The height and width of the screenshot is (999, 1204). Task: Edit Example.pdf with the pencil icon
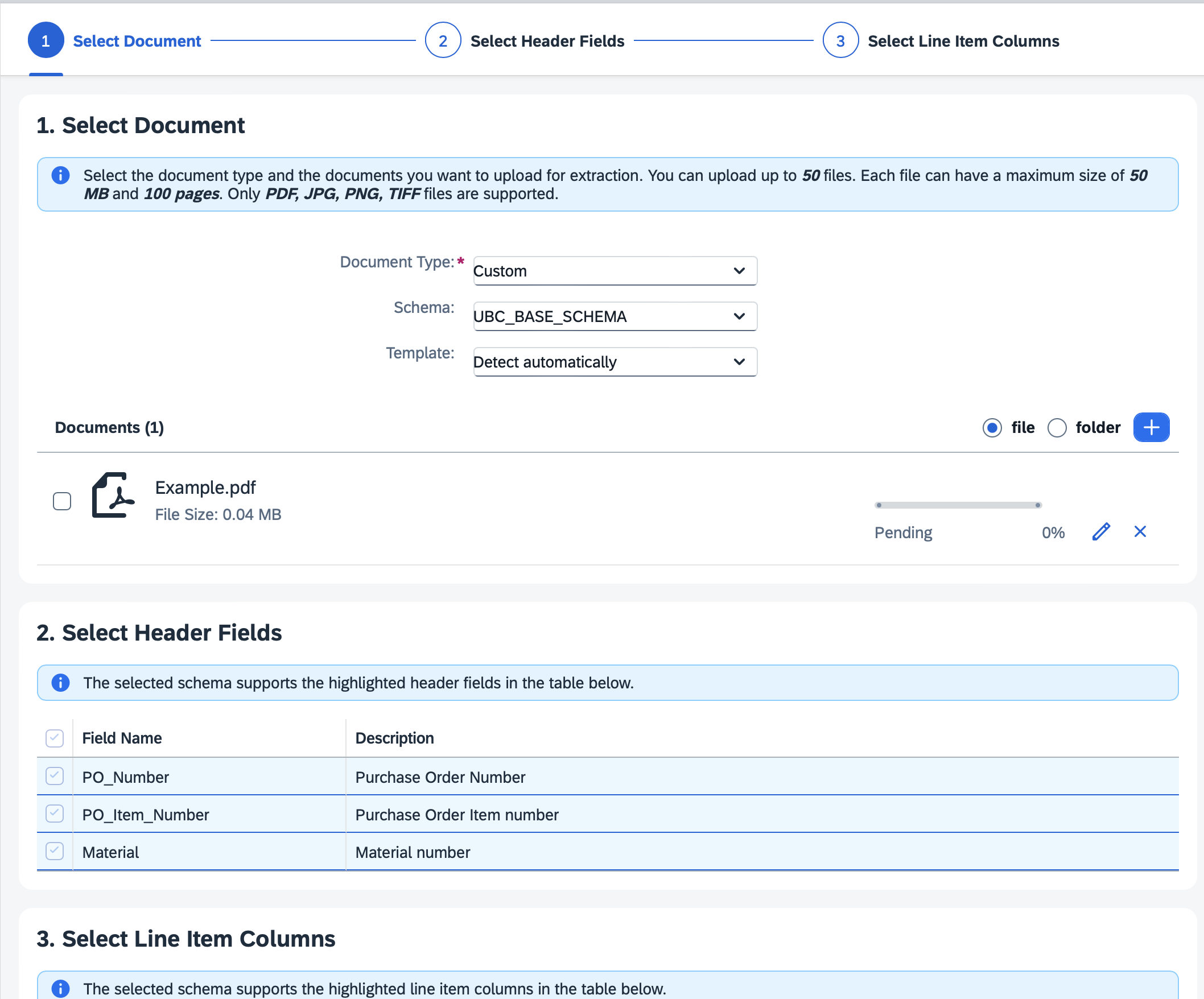[1101, 532]
